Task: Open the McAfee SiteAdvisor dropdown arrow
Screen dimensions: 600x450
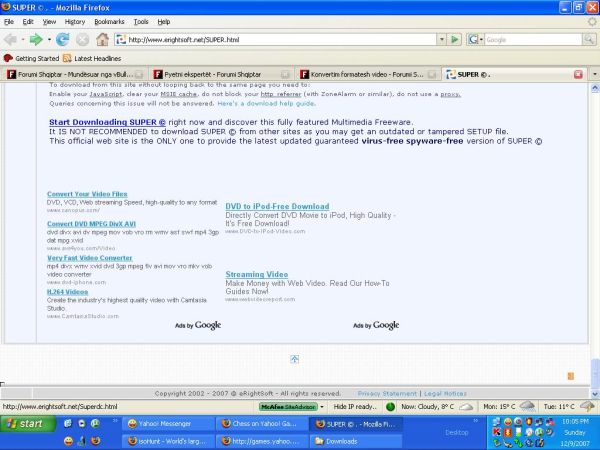Action: coord(322,406)
